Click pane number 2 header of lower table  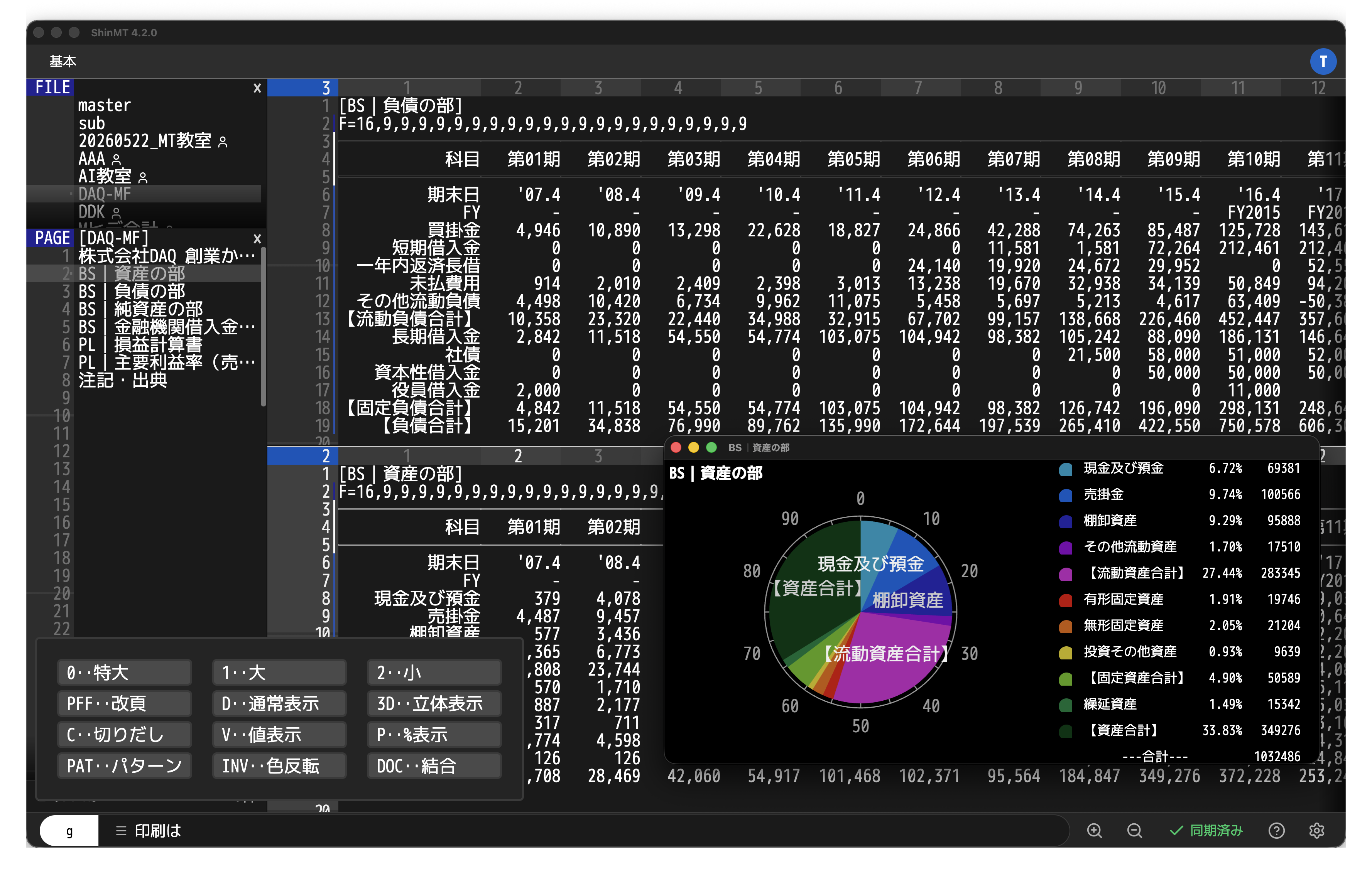(303, 456)
